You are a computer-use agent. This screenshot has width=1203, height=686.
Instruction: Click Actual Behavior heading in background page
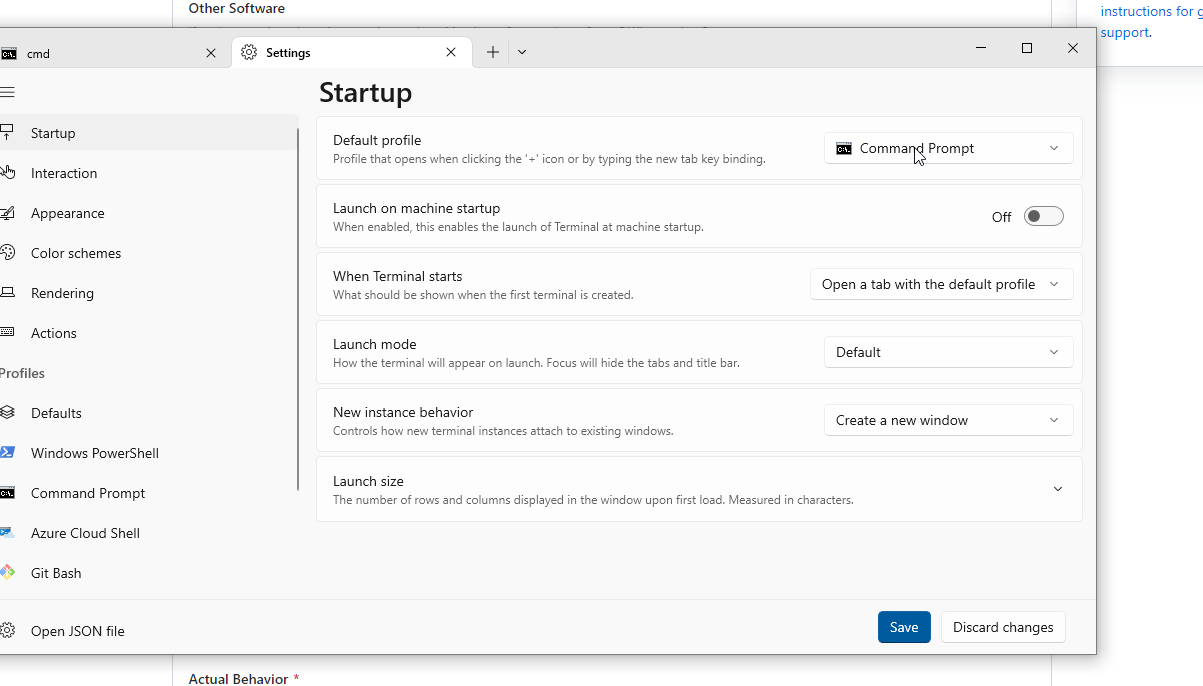(238, 679)
